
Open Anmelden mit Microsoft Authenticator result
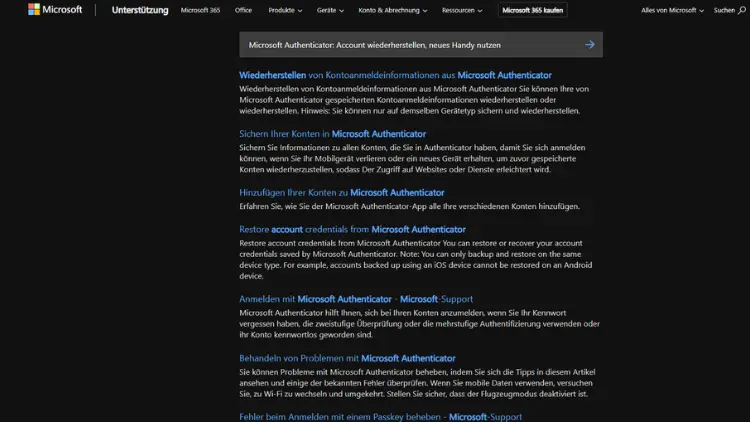(x=356, y=299)
